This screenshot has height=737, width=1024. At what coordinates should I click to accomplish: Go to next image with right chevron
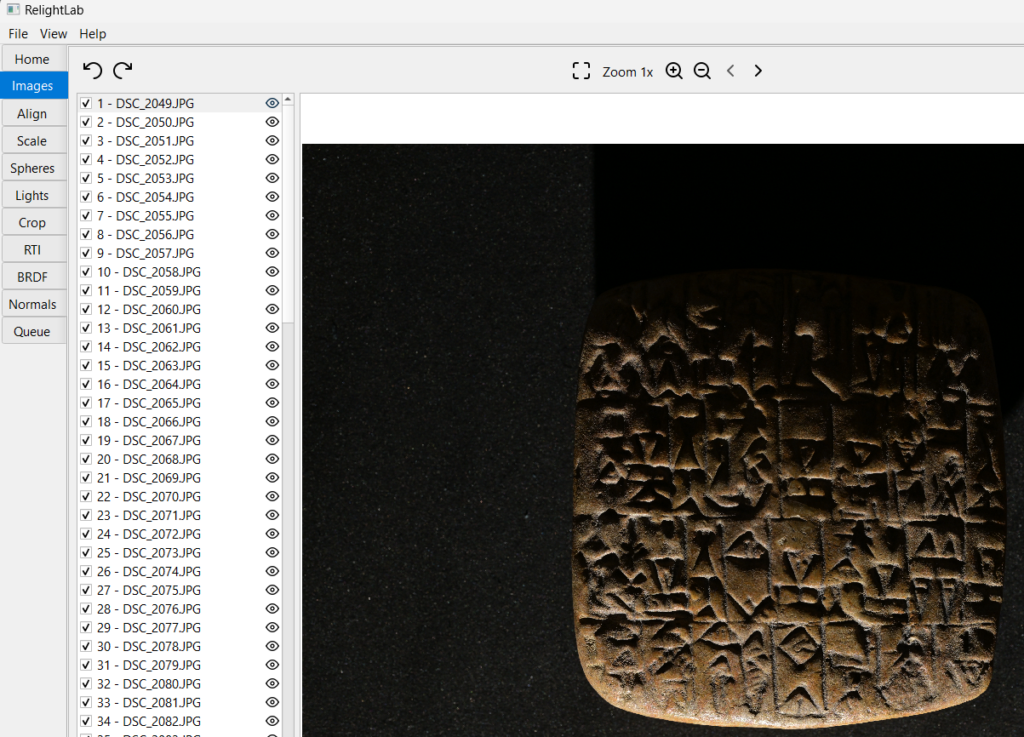click(x=758, y=71)
